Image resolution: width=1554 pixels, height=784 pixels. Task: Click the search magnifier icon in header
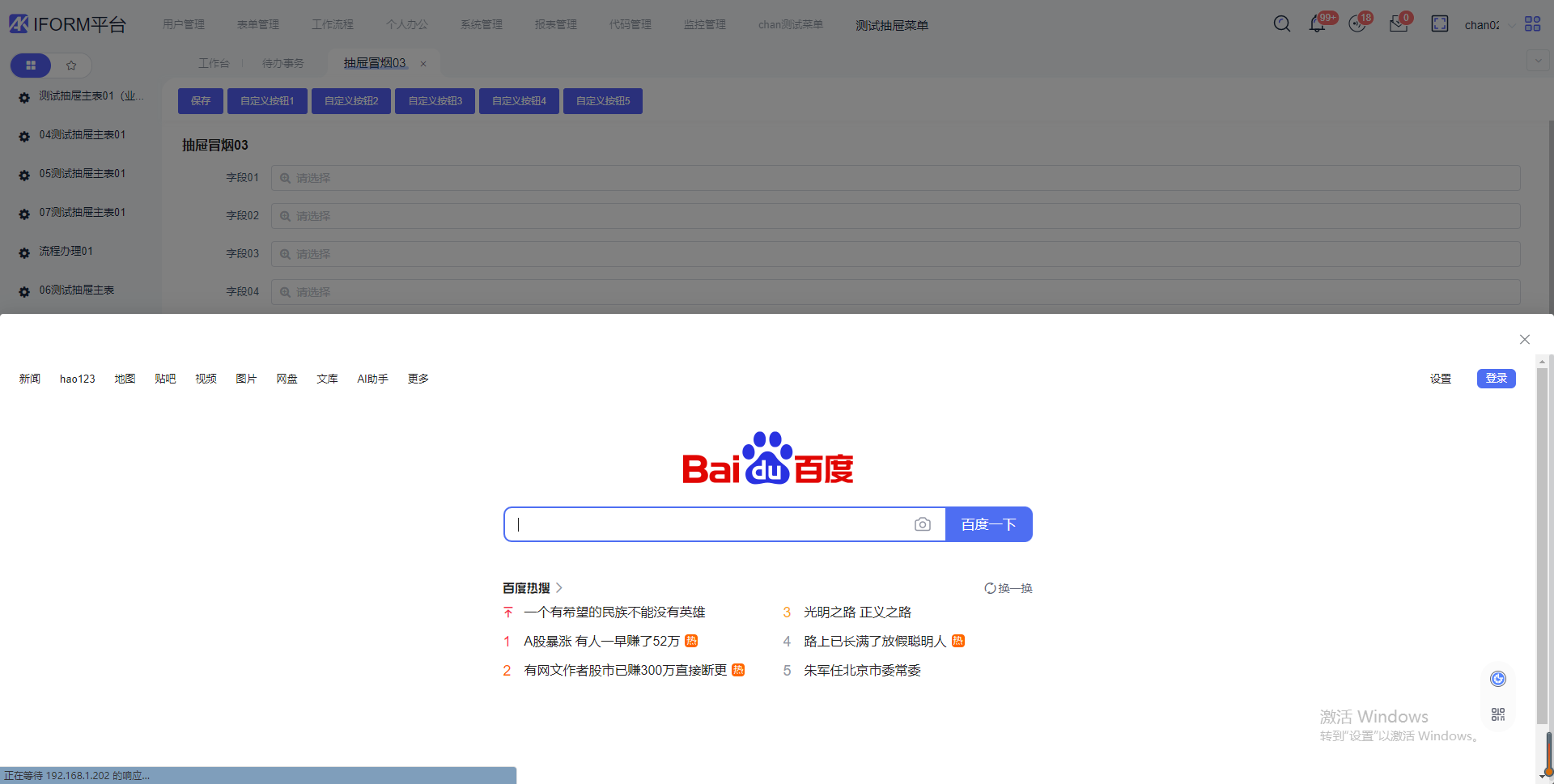click(x=1281, y=24)
